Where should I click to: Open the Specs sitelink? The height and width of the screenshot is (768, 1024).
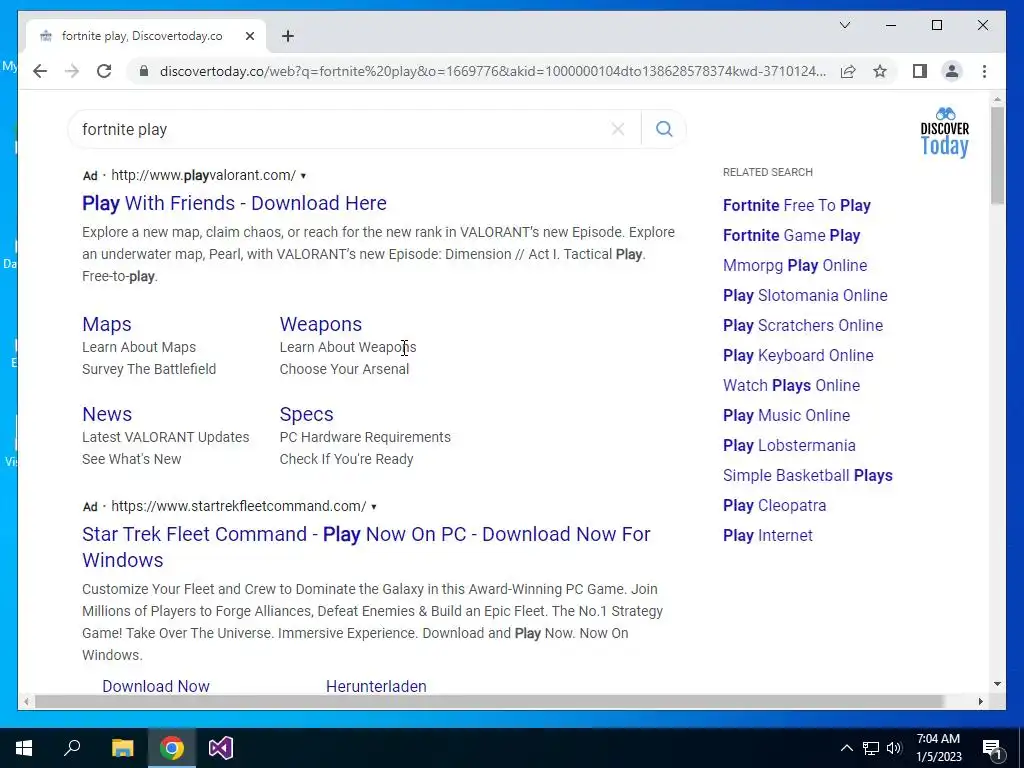pyautogui.click(x=306, y=414)
